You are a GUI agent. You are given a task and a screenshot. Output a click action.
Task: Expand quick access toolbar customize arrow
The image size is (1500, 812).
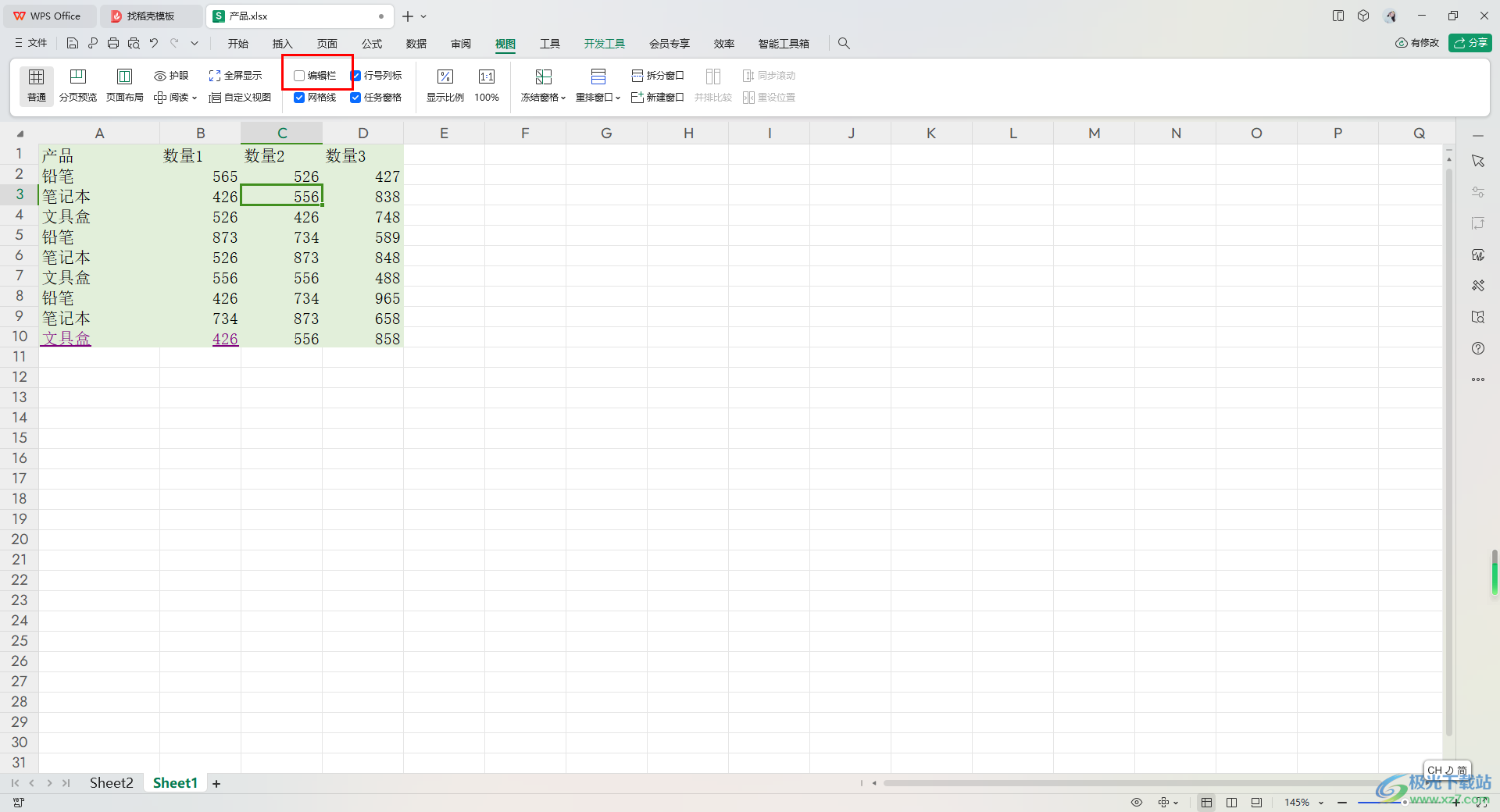click(195, 44)
